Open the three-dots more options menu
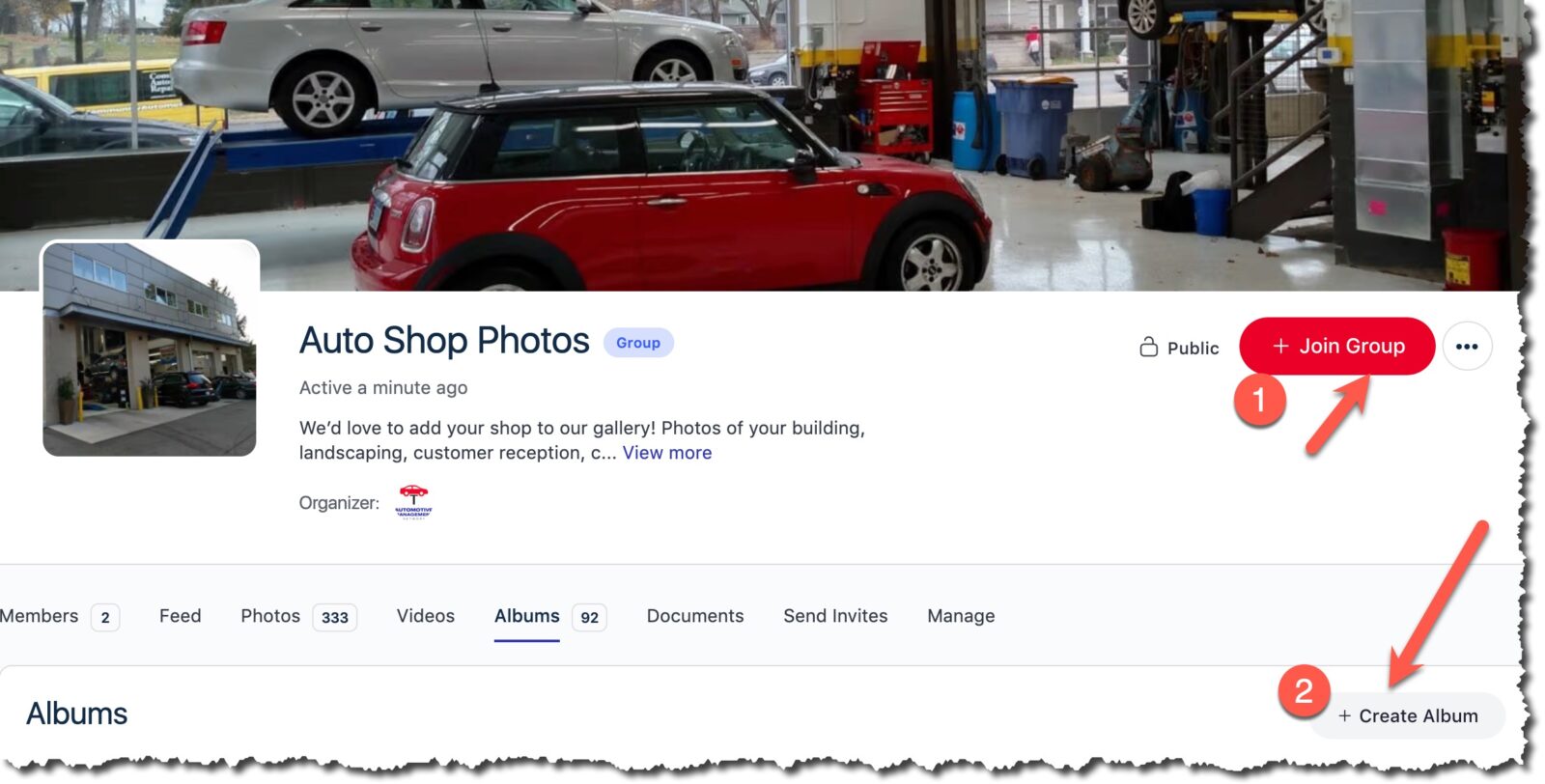This screenshot has width=1545, height=784. click(x=1467, y=347)
